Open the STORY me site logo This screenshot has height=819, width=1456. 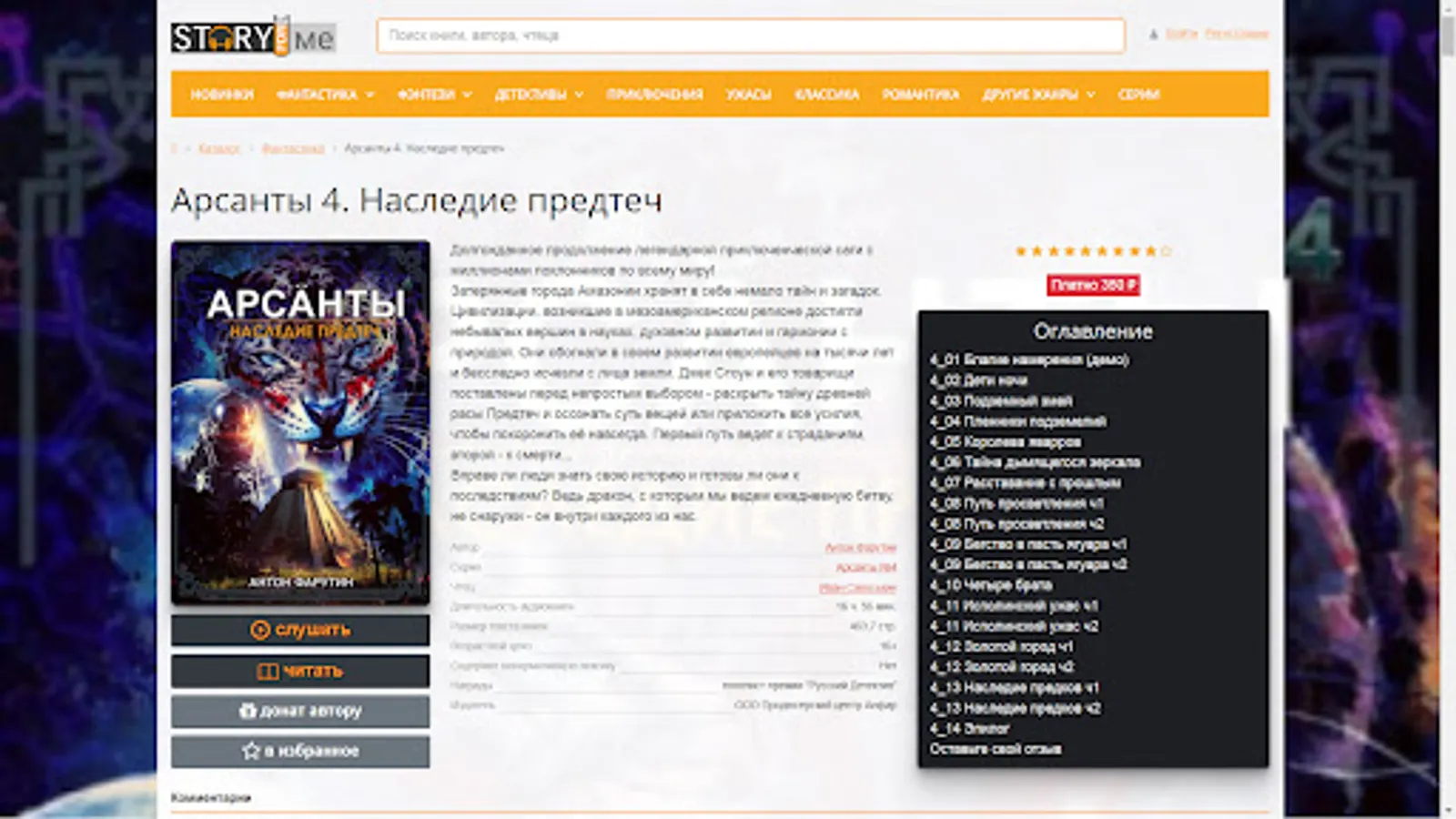(x=253, y=36)
